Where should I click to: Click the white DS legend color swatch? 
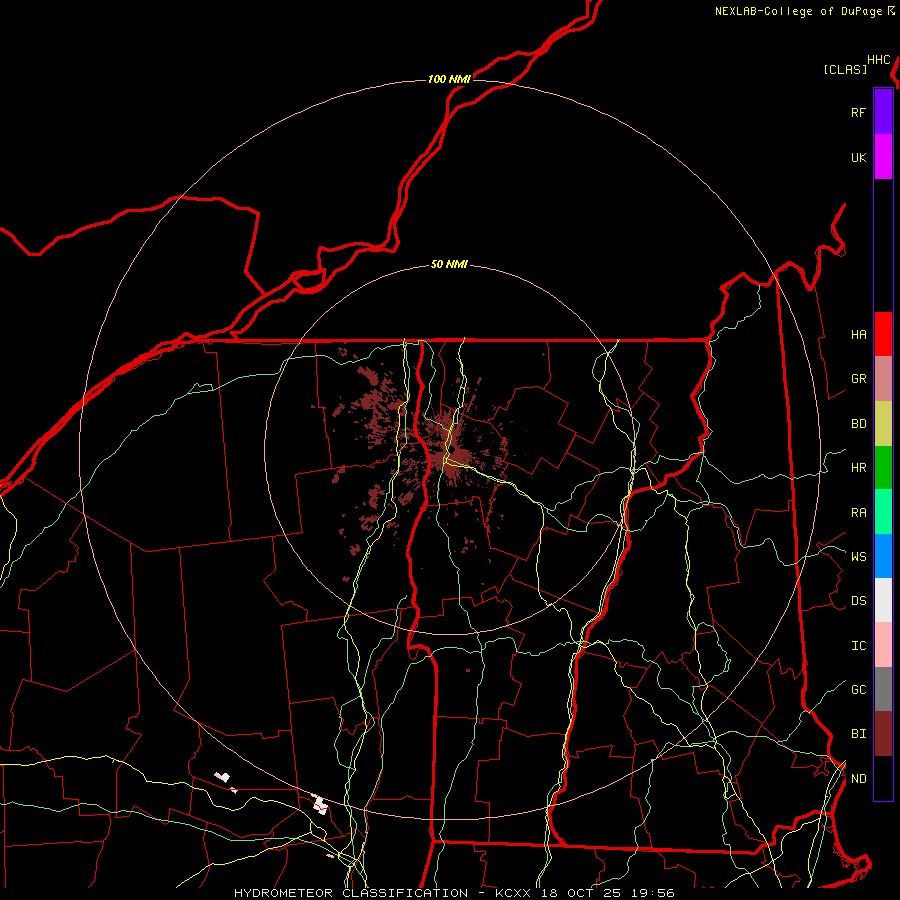coord(883,600)
